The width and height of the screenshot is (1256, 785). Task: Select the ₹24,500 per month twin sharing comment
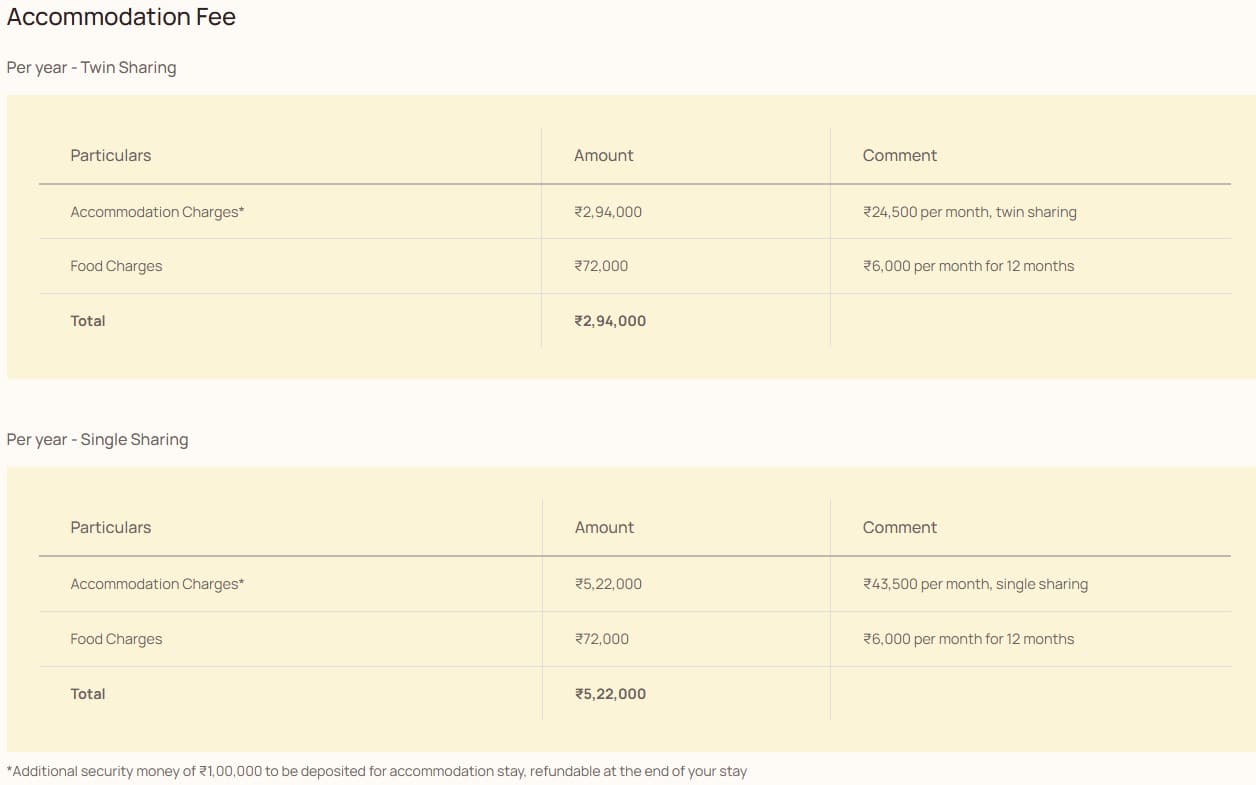coord(969,212)
